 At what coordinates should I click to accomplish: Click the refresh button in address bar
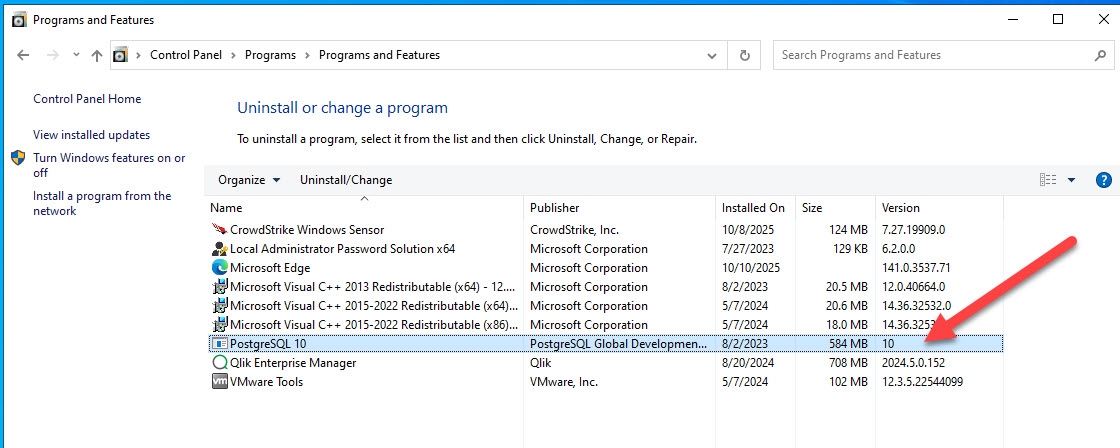click(744, 55)
